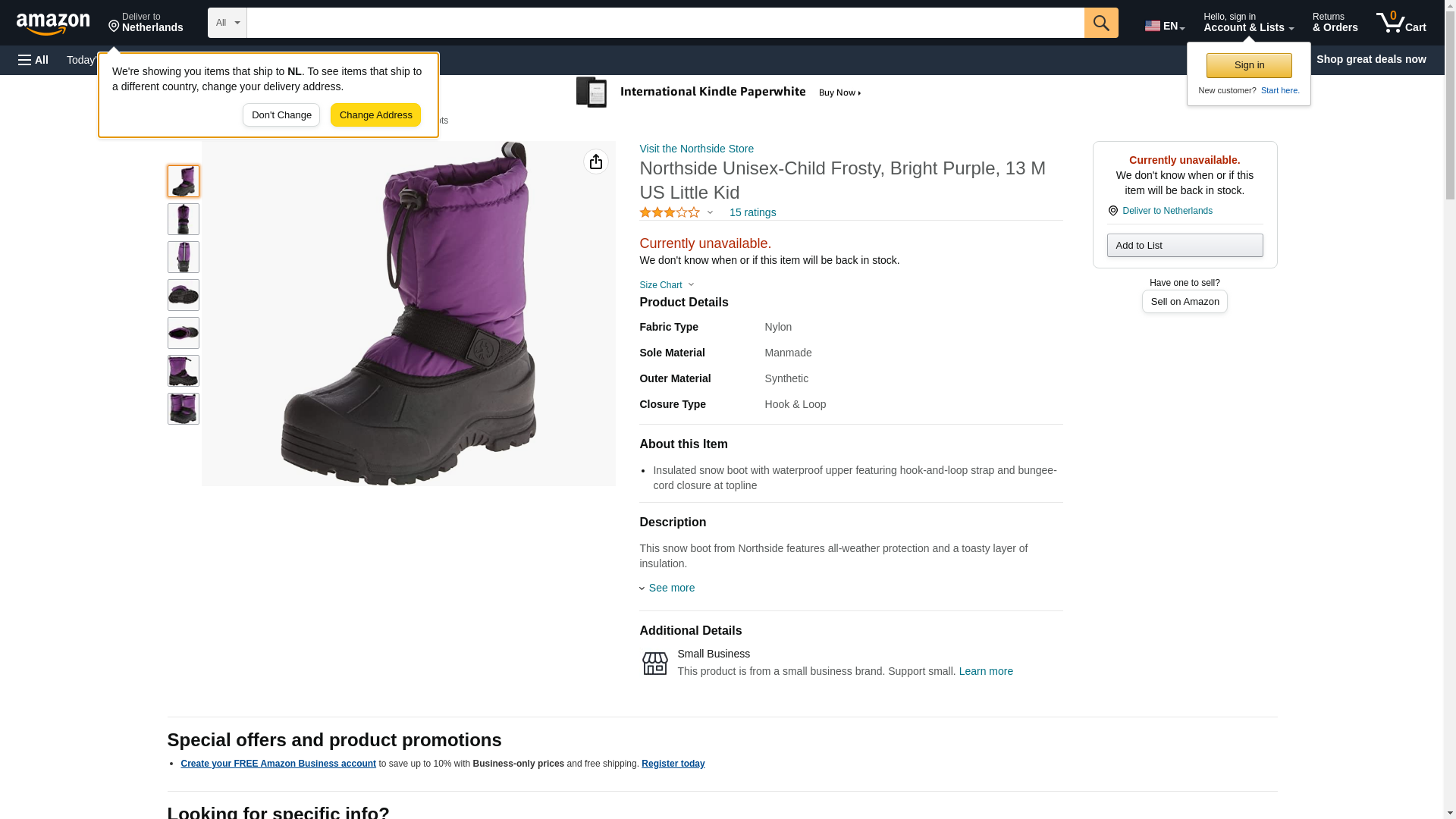Open the All hamburger menu
Screen dimensions: 1456x819
coord(33,60)
